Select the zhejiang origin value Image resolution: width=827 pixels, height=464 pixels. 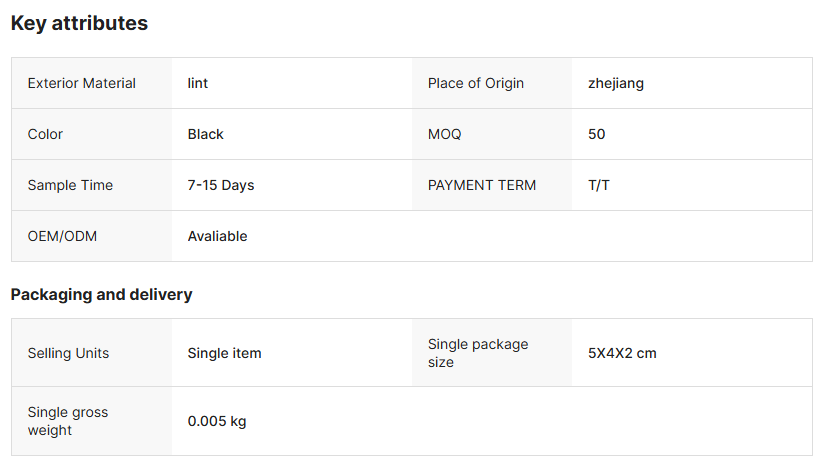tap(616, 83)
